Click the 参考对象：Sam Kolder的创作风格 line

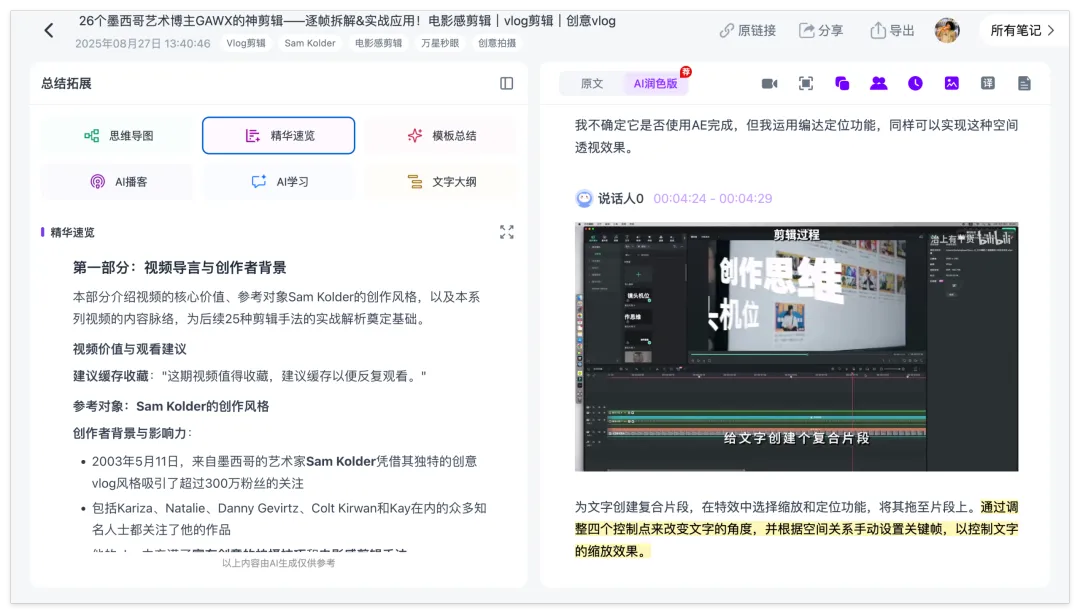click(171, 406)
